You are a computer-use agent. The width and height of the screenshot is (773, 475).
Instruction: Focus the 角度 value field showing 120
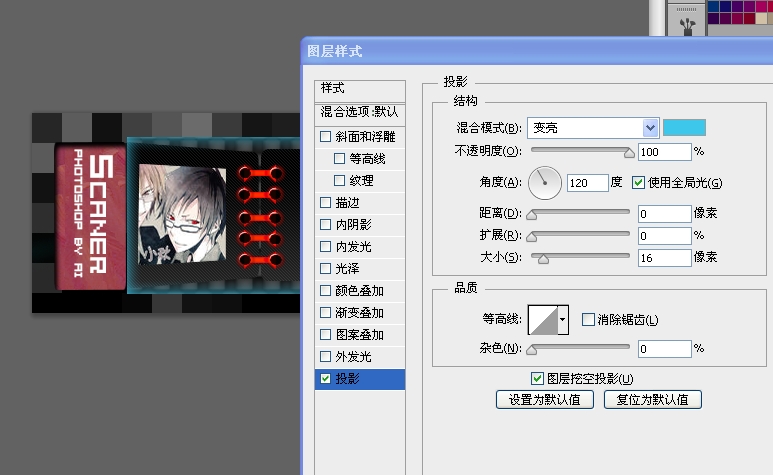[x=588, y=183]
